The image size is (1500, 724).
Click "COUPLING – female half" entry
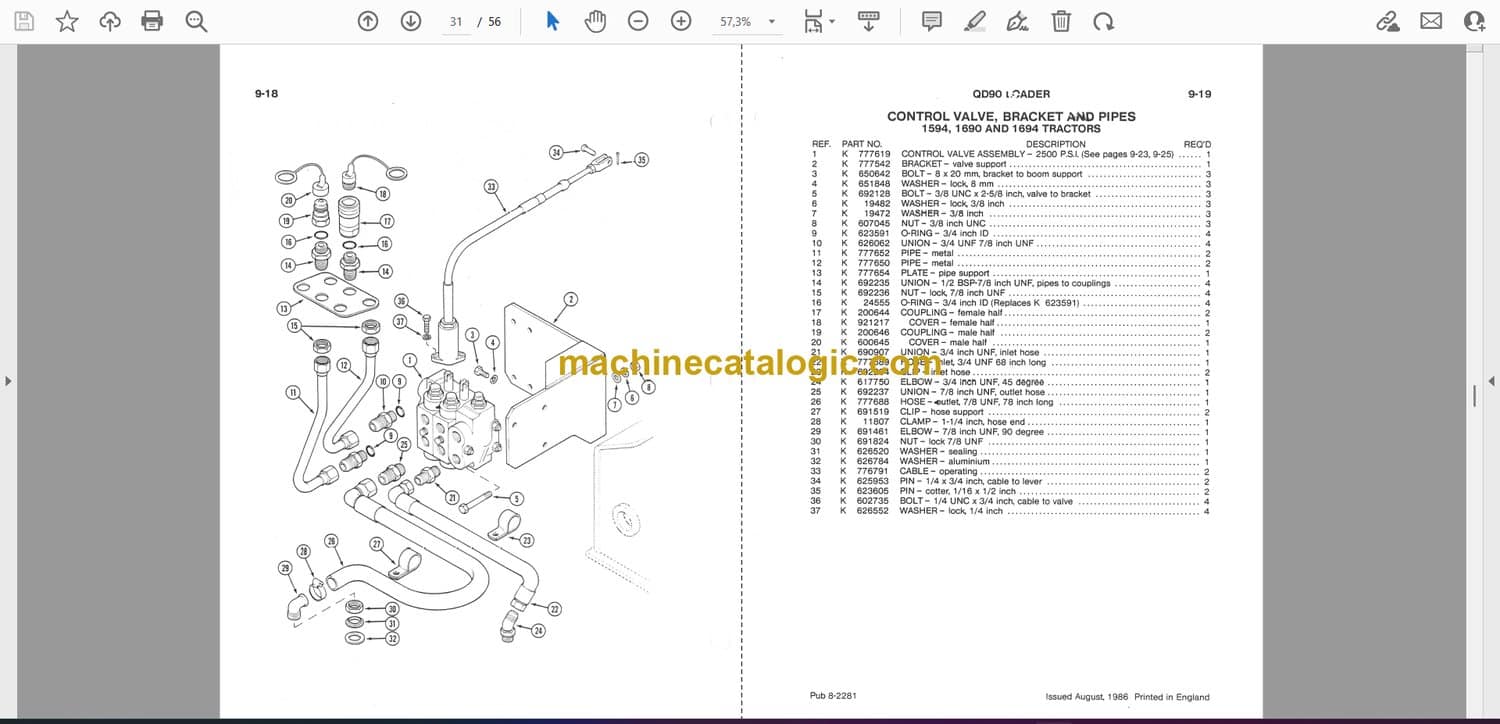950,313
